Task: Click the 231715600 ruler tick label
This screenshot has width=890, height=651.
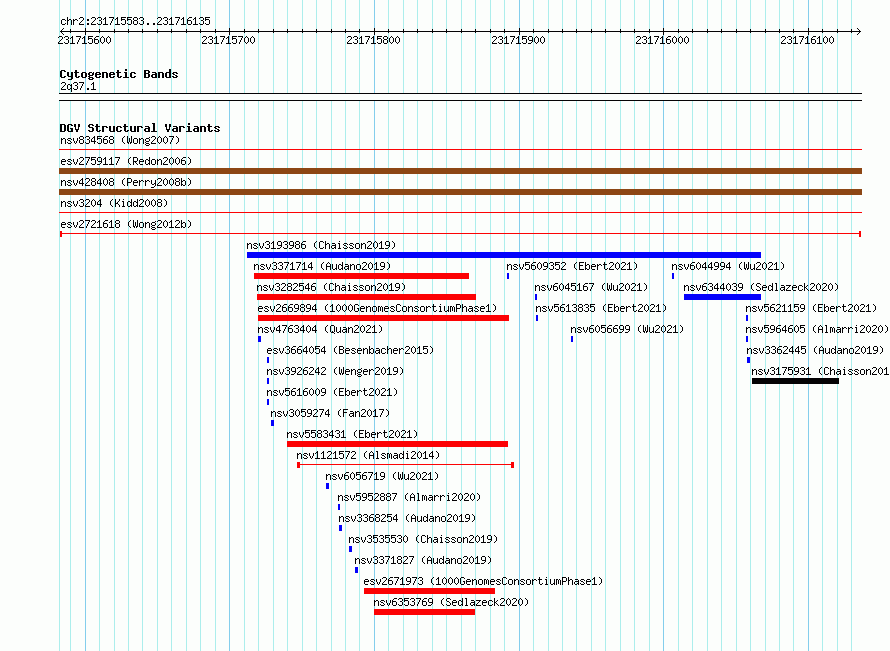Action: tap(85, 40)
